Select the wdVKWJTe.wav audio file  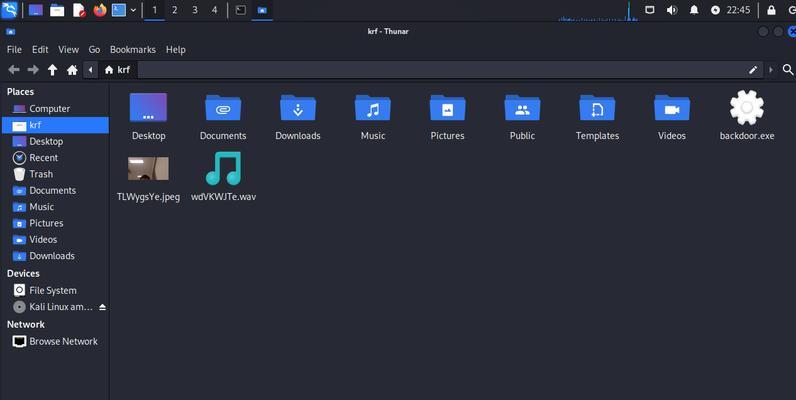click(223, 169)
